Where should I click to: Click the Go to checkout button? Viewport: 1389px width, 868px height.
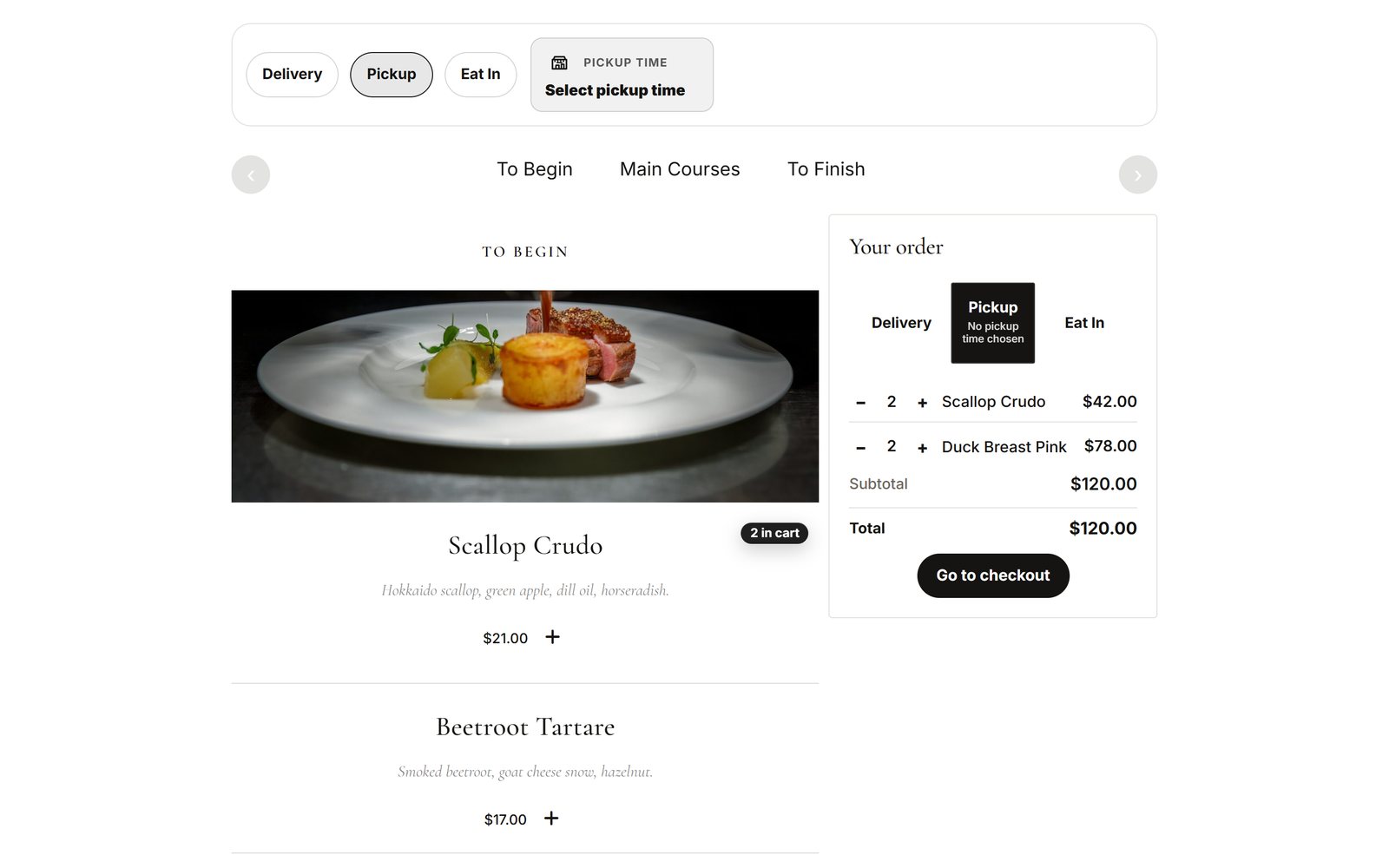pos(993,575)
